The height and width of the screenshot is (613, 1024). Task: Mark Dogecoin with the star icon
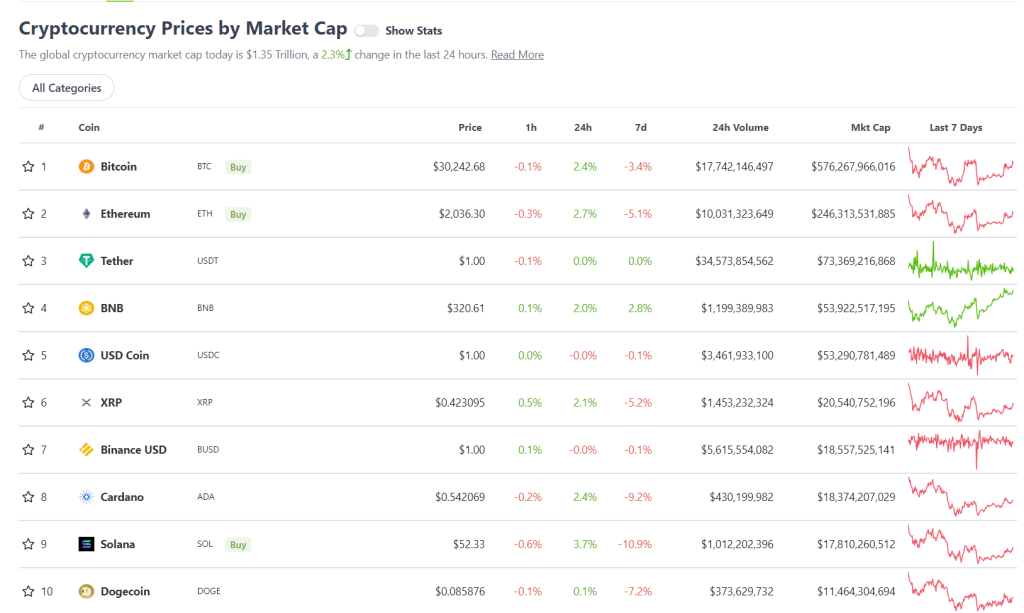coord(28,591)
